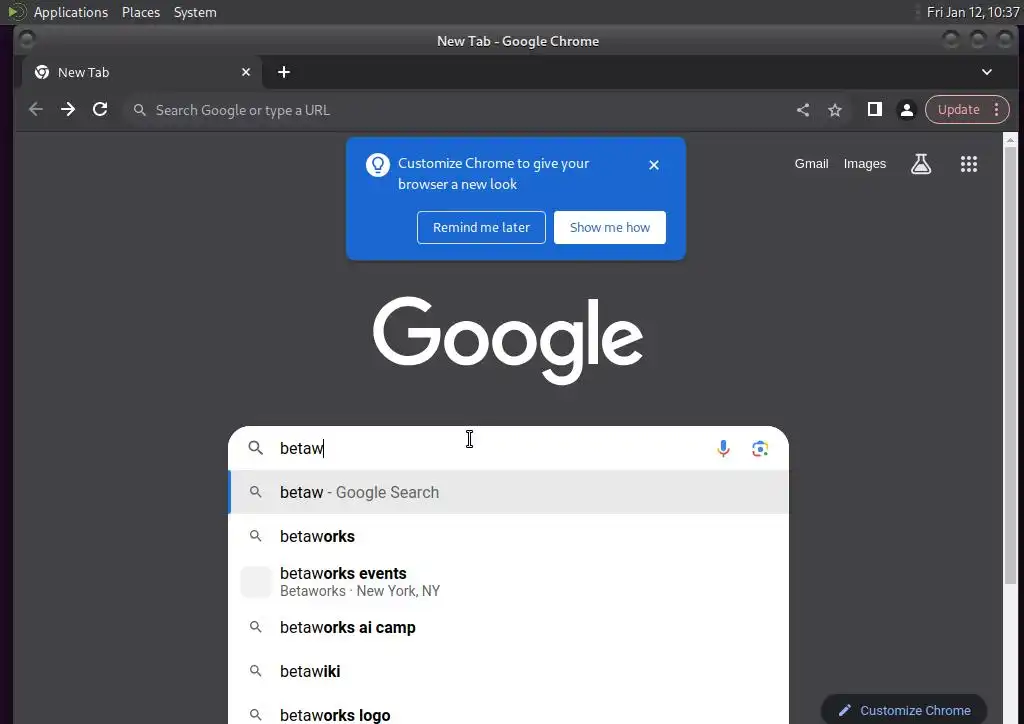Open the Search Labs flask icon
The image size is (1024, 724).
click(x=921, y=164)
